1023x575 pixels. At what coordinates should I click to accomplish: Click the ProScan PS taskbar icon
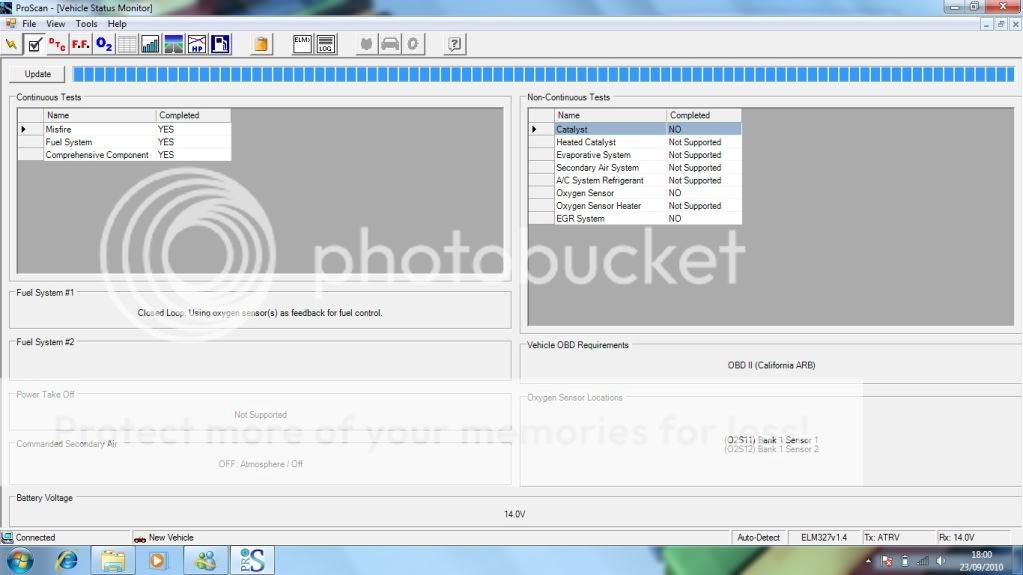[252, 561]
